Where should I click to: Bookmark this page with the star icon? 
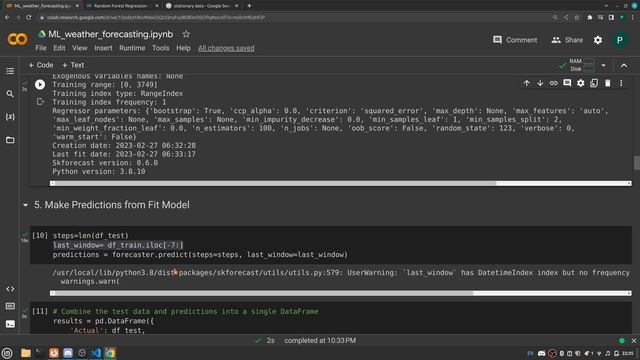click(576, 18)
